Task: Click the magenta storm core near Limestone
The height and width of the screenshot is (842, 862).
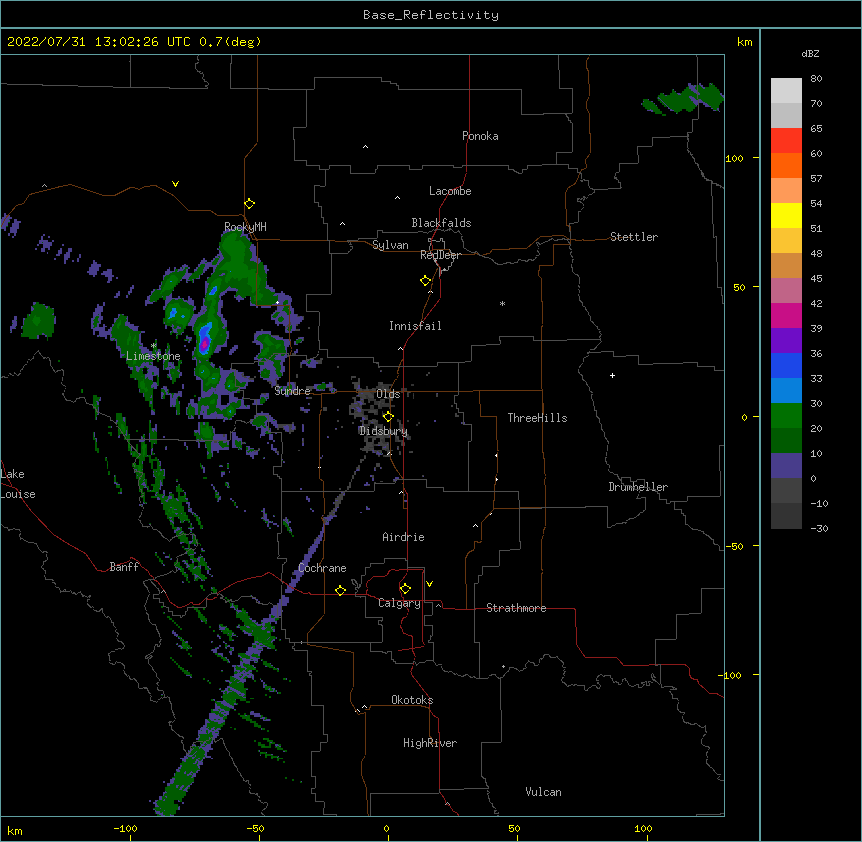Action: (x=205, y=345)
